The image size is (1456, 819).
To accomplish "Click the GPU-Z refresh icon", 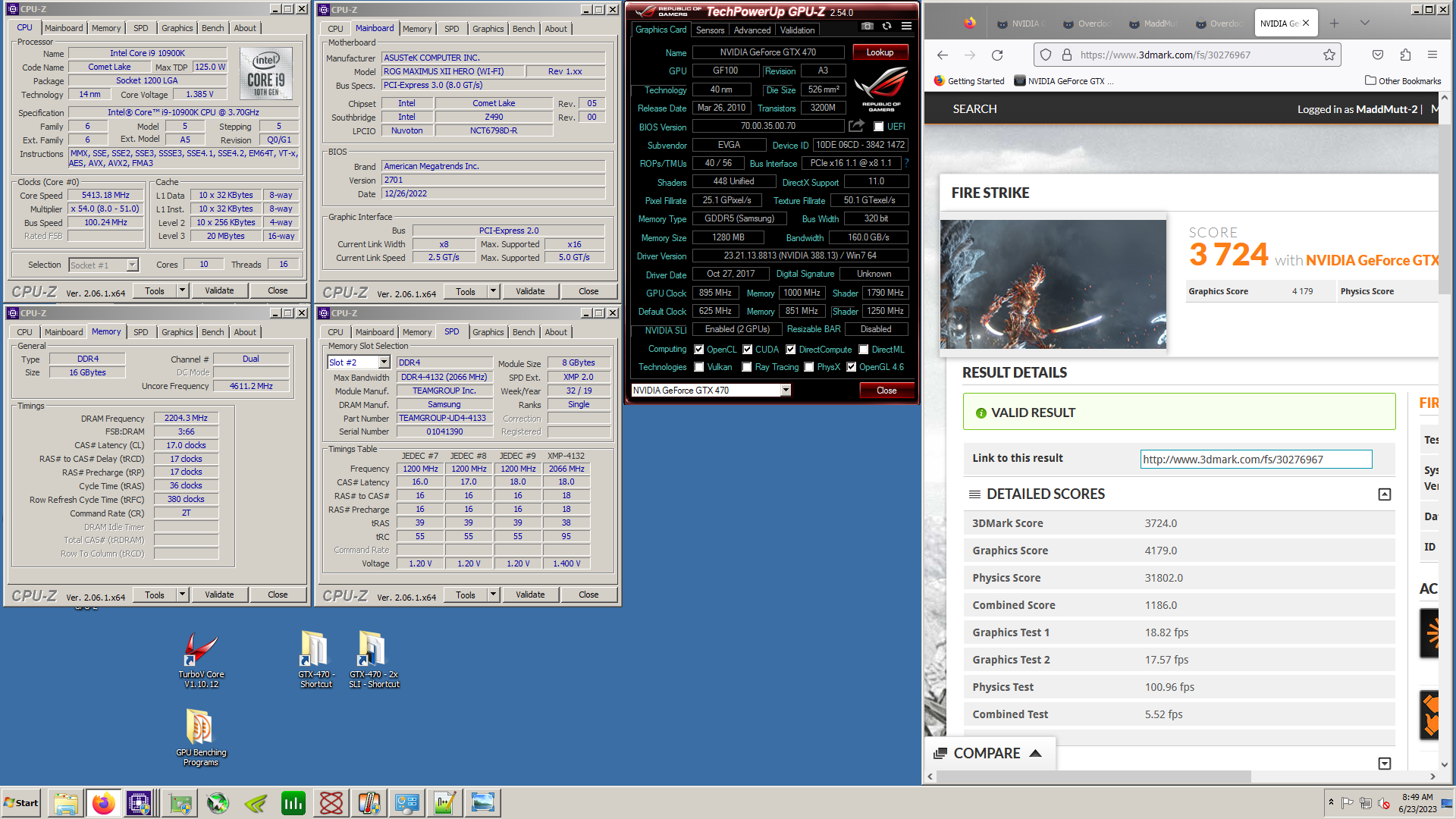I will [x=886, y=27].
